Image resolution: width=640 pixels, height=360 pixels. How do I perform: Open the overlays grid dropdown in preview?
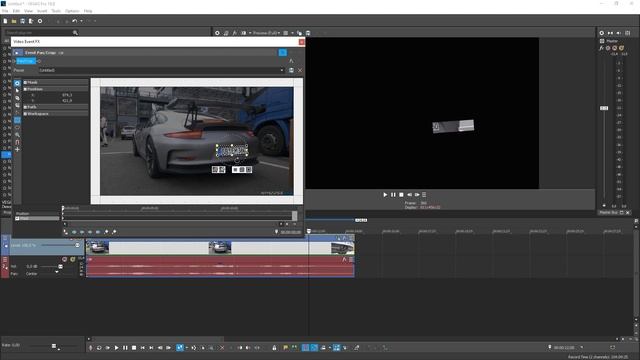pos(292,33)
